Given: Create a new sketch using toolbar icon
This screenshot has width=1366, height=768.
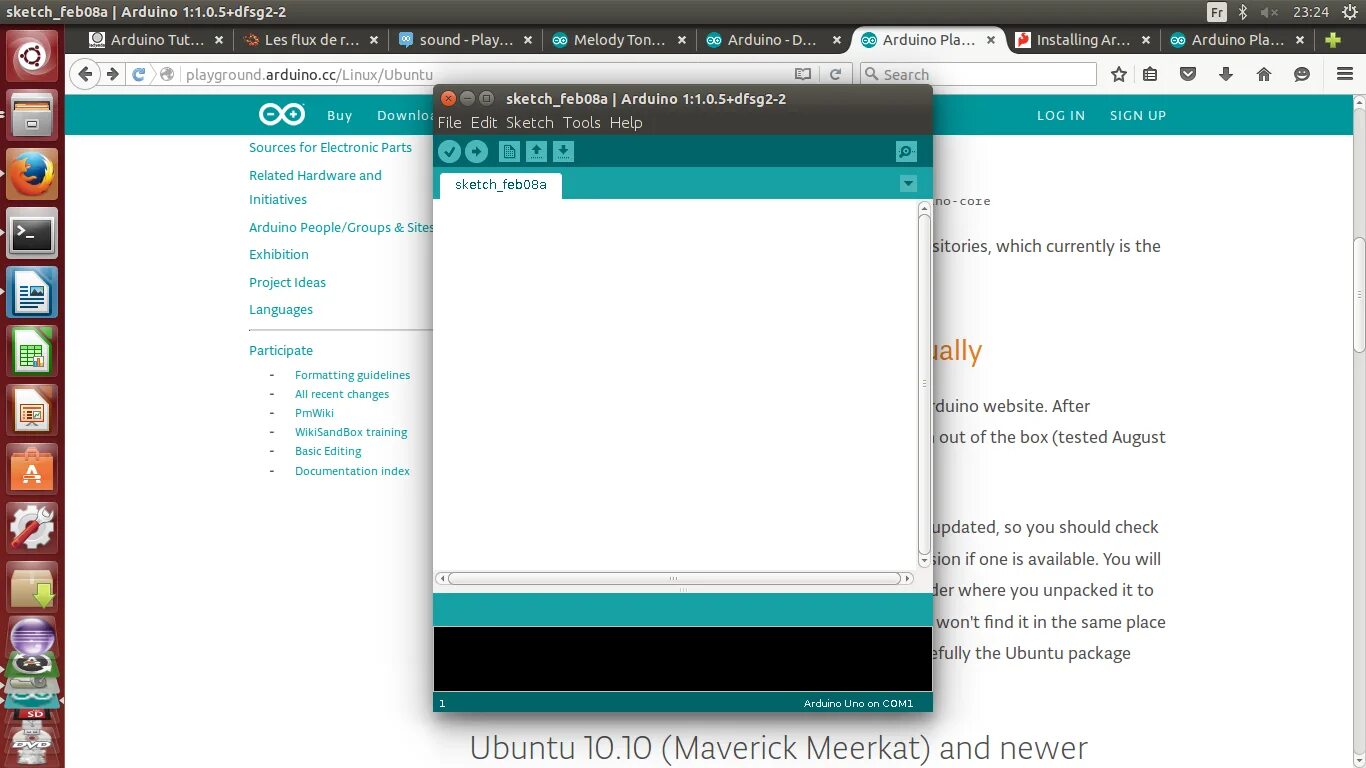Looking at the screenshot, I should 509,151.
